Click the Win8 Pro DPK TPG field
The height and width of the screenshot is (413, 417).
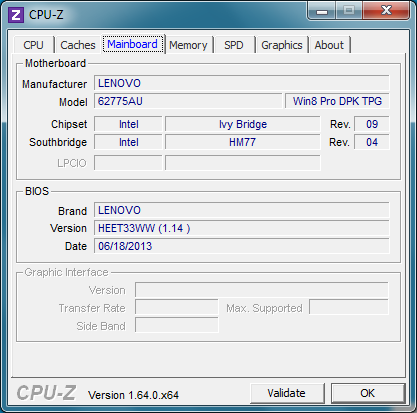click(x=337, y=101)
